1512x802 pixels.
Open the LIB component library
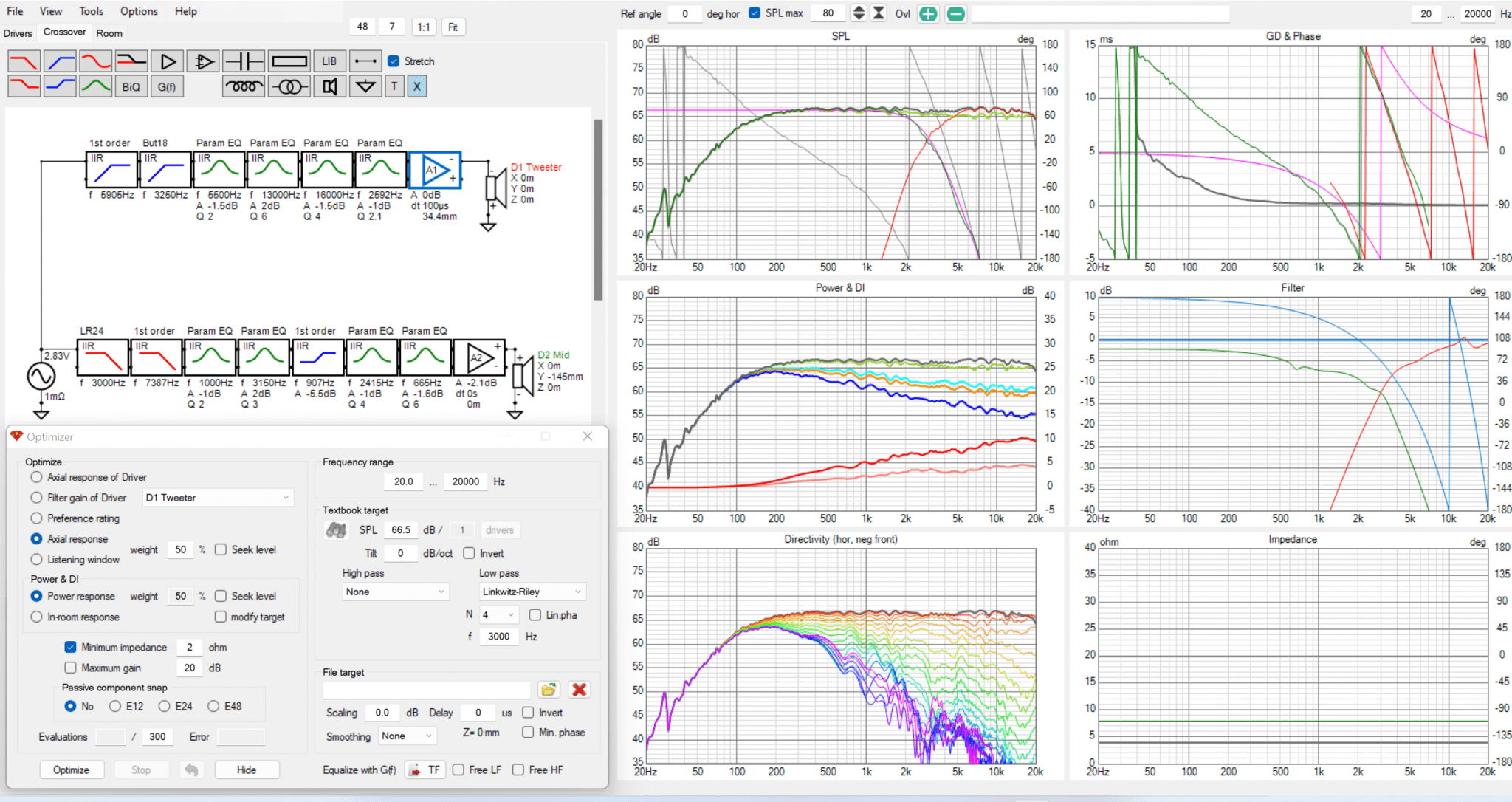coord(329,61)
